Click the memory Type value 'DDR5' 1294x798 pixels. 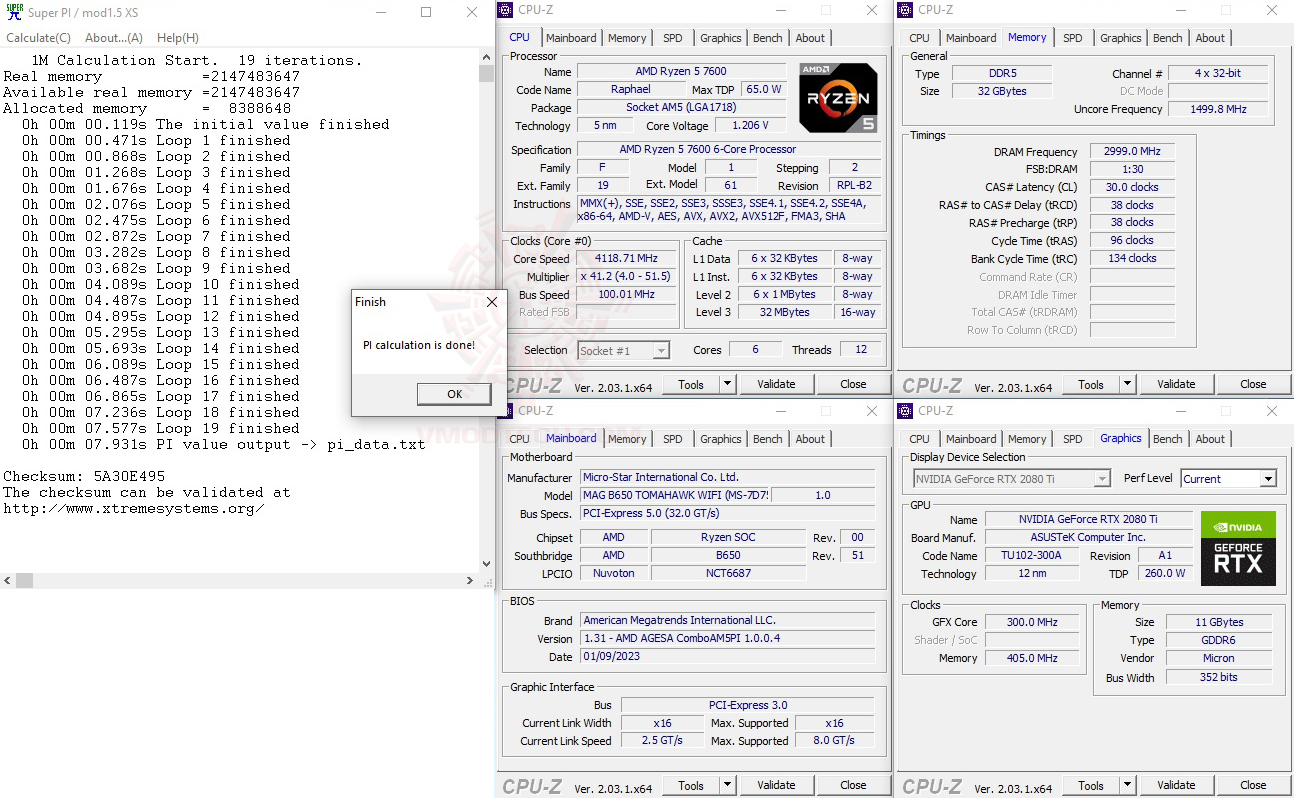pyautogui.click(x=1000, y=74)
